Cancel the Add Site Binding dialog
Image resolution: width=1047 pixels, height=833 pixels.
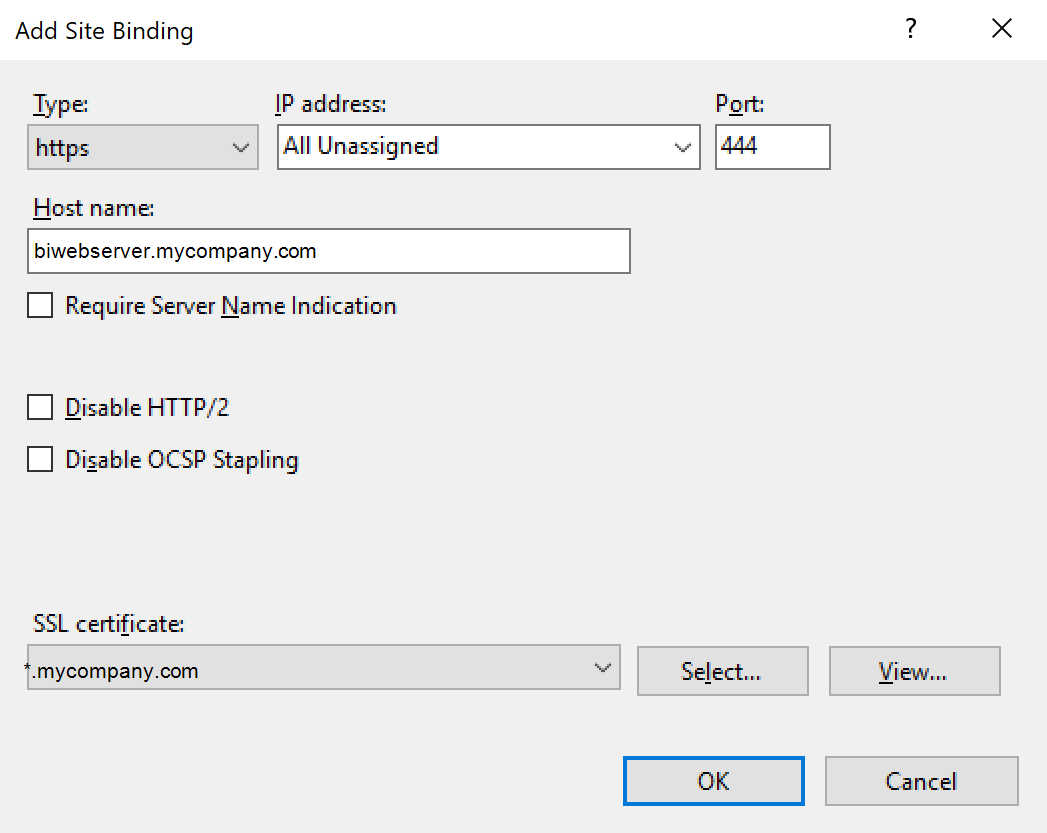(x=921, y=781)
